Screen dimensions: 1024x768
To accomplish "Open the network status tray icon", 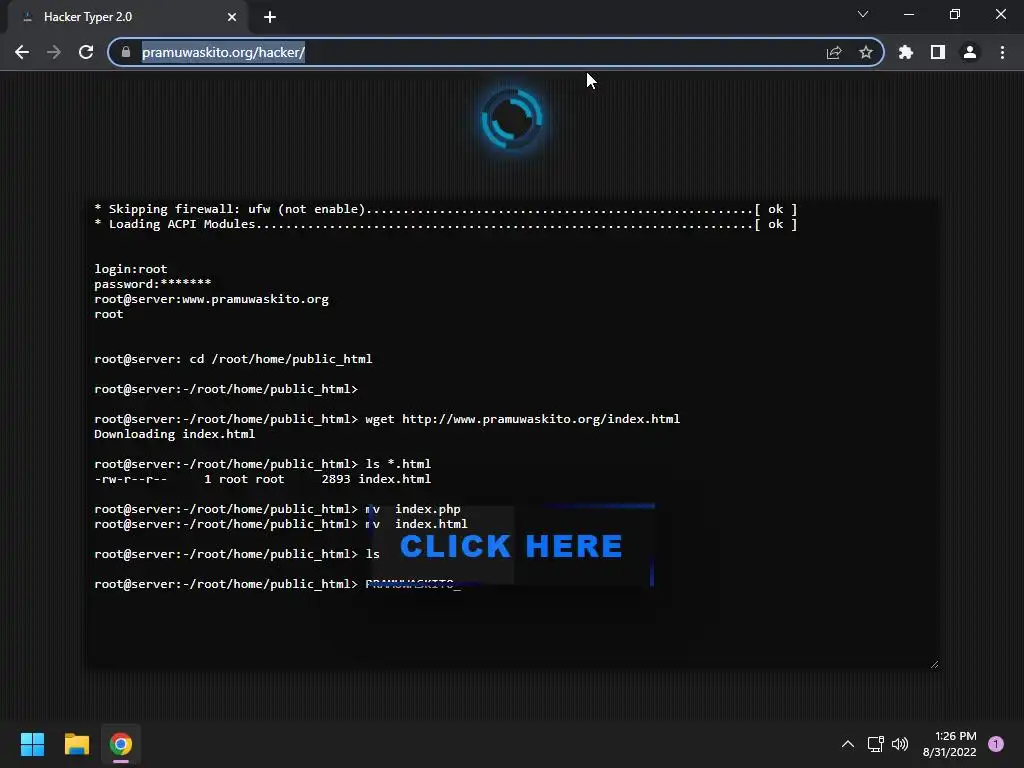I will tap(876, 744).
